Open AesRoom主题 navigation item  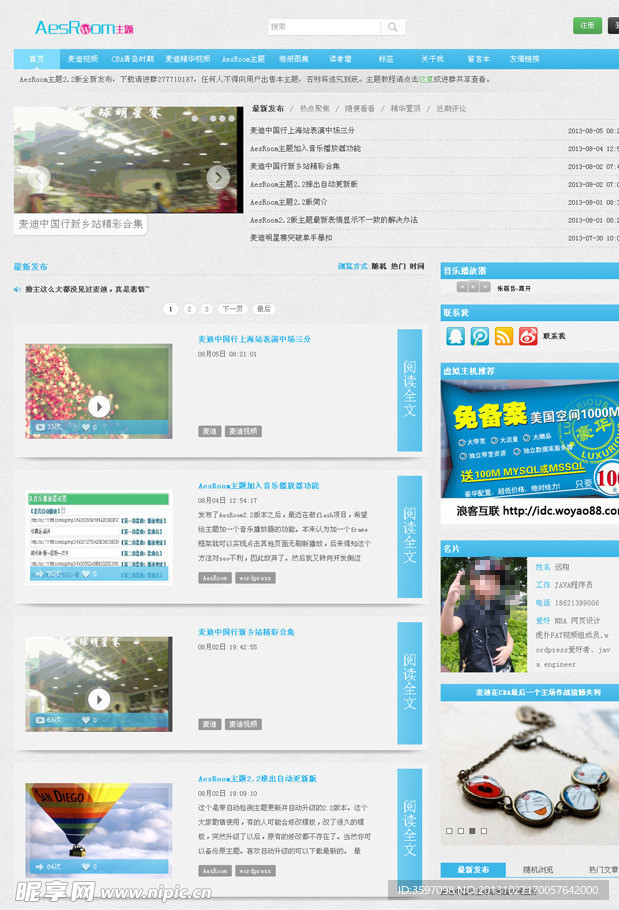243,59
